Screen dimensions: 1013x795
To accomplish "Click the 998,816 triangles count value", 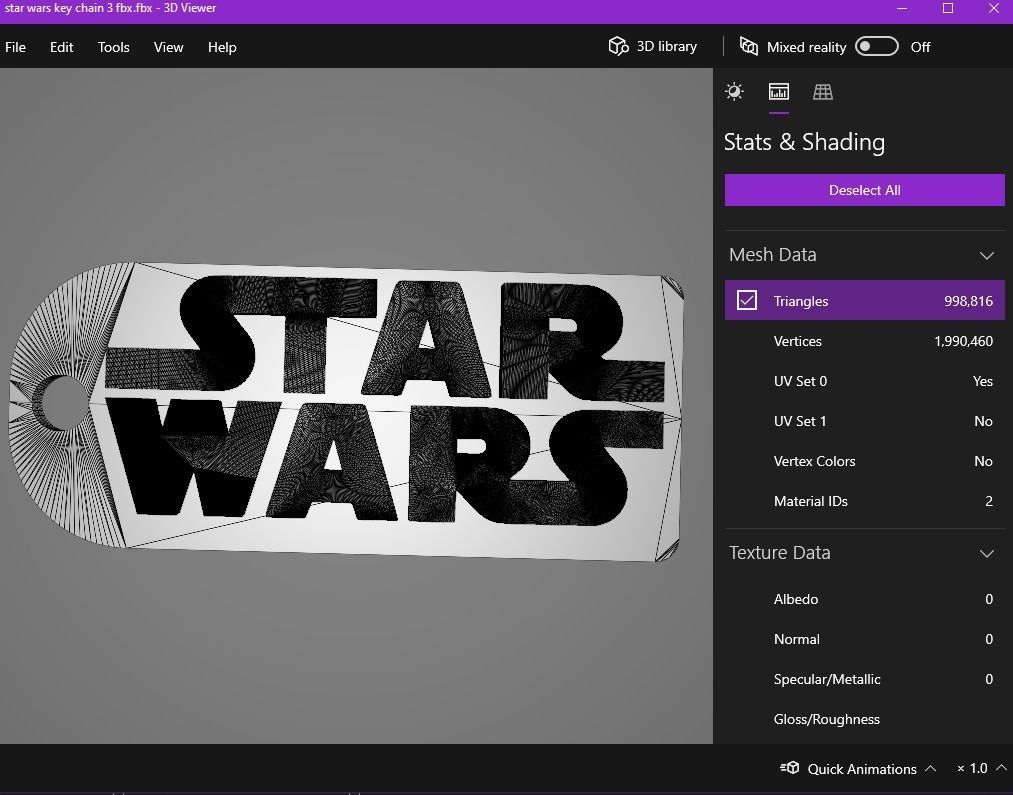I will point(968,301).
